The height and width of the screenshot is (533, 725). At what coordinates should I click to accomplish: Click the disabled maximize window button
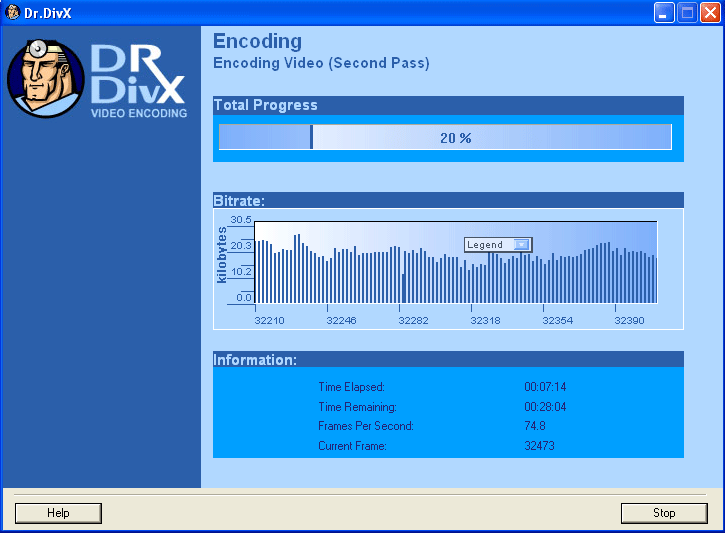[x=687, y=13]
